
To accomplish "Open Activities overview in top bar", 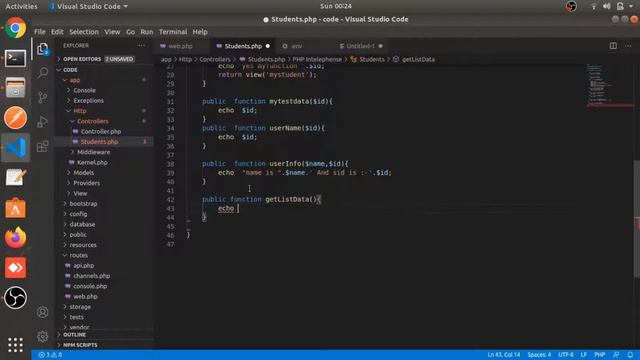I will point(21,7).
